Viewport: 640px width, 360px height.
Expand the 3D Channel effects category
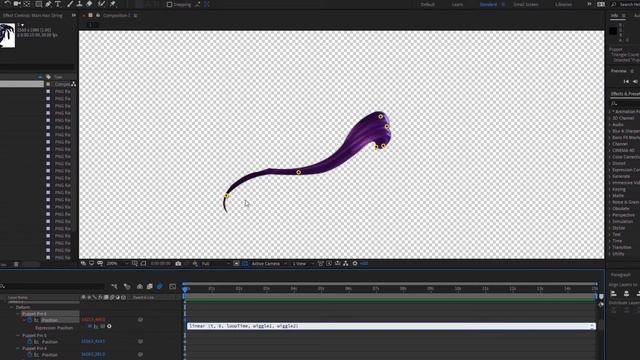(x=610, y=118)
